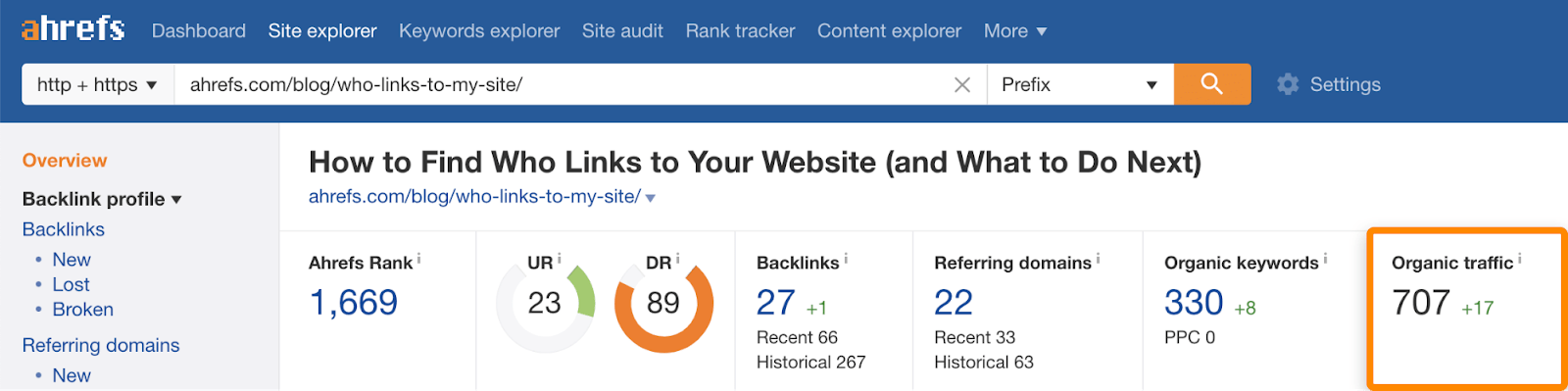Click the info icon next to Organic keywords
Viewport: 1568px width, 391px height.
pos(1325,259)
